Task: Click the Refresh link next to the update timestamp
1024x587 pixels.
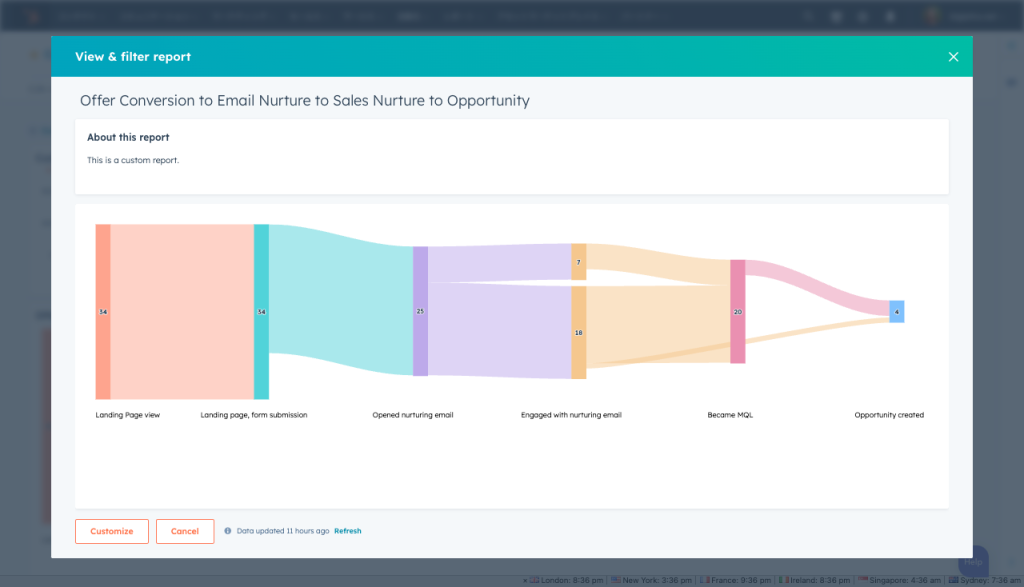Action: coord(348,531)
